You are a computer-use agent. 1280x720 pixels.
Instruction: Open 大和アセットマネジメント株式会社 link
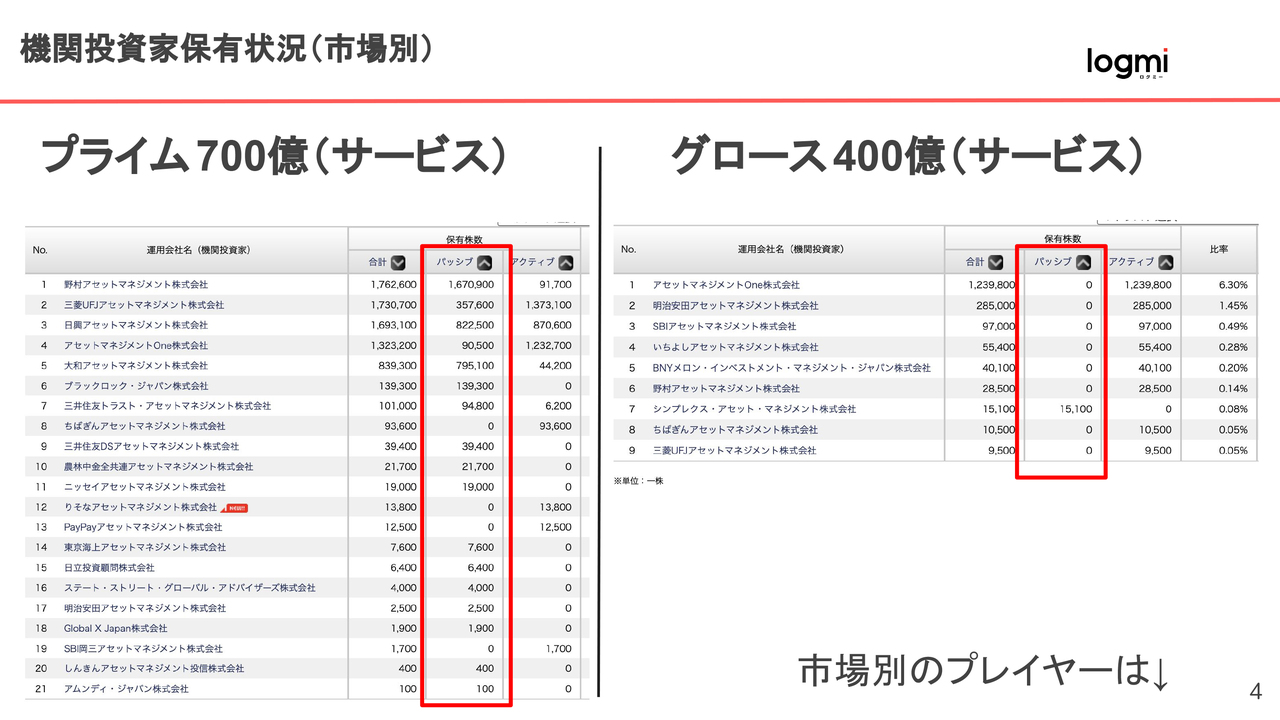136,366
